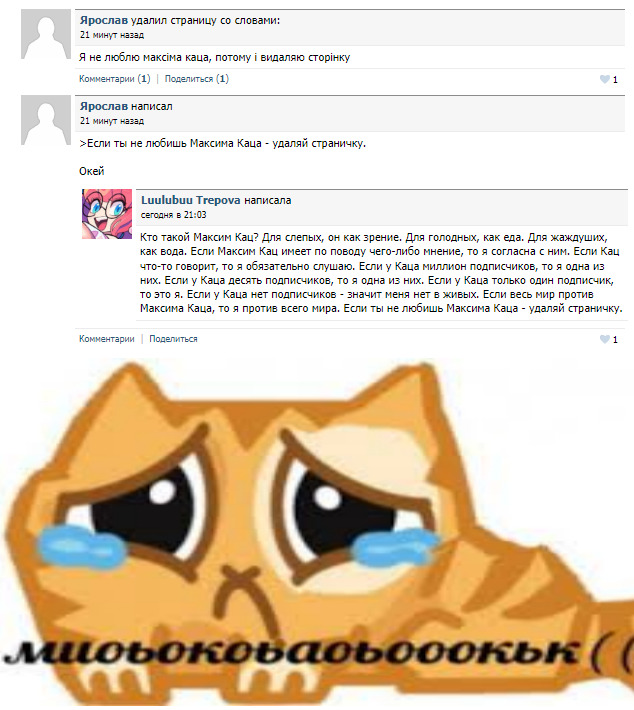Viewport: 634px width, 710px height.
Task: Click Поделиться under the second post
Action: [x=173, y=339]
